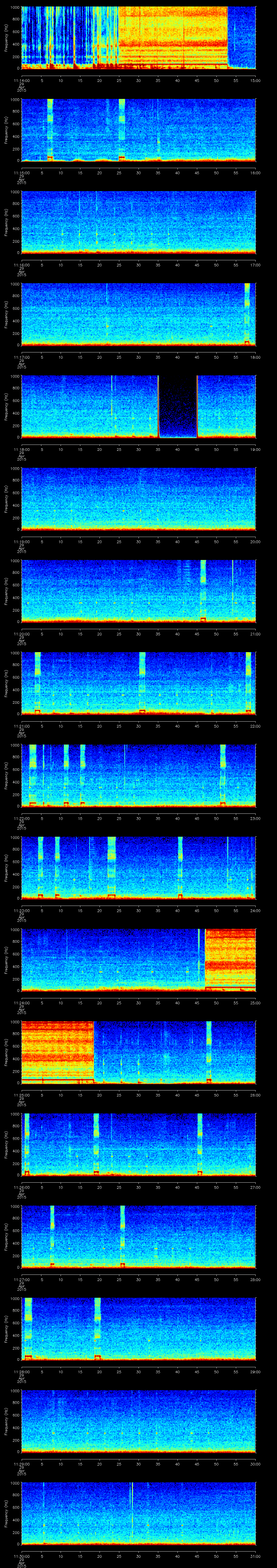Click the "11:24:00" start time label
The height and width of the screenshot is (1568, 277).
click(21, 1003)
